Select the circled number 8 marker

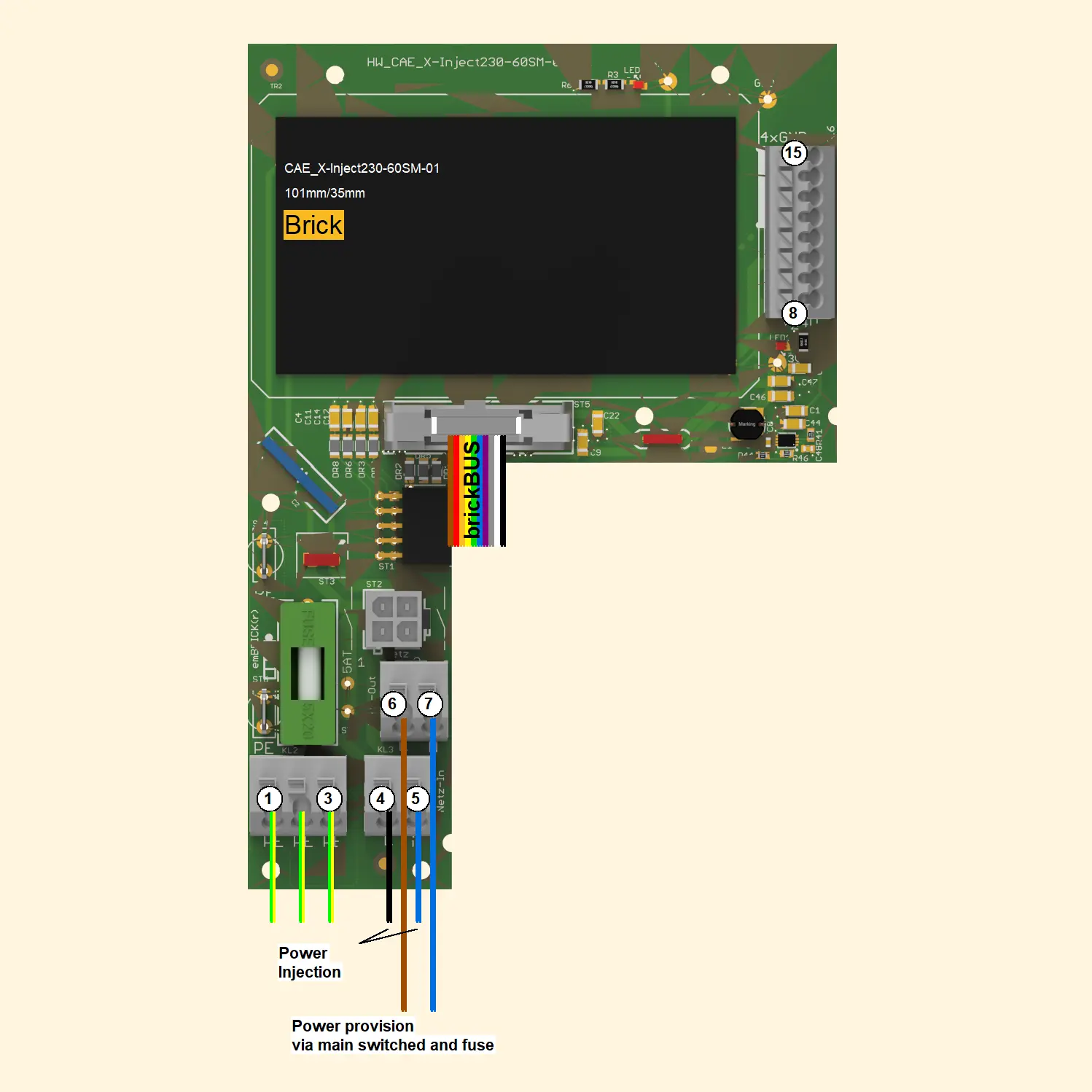point(793,313)
